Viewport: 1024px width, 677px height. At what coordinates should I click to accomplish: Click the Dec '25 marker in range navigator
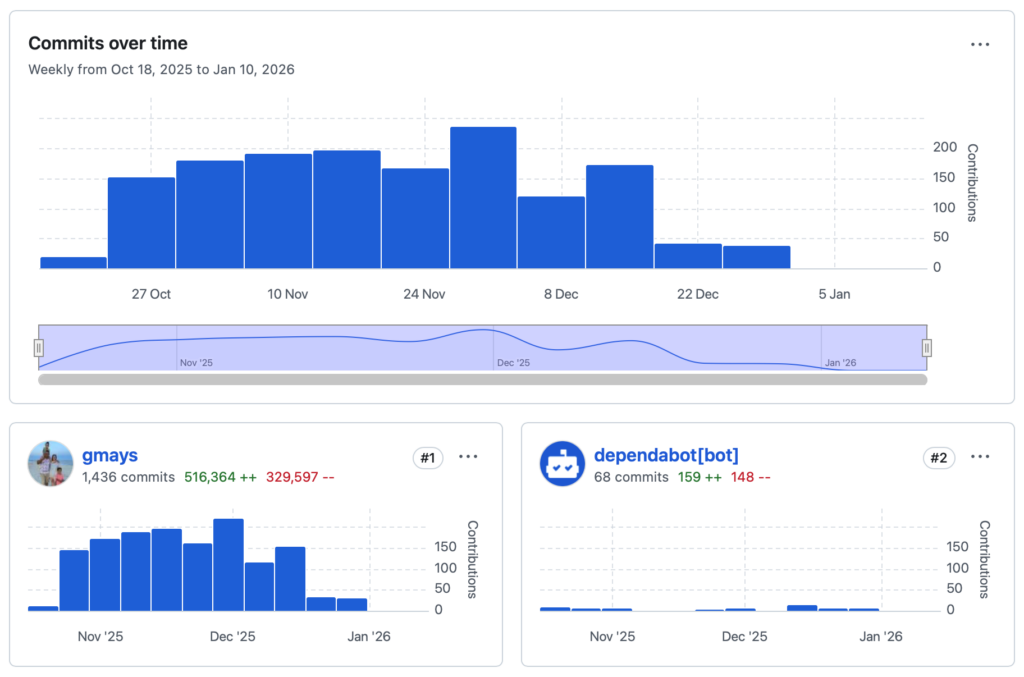click(513, 363)
